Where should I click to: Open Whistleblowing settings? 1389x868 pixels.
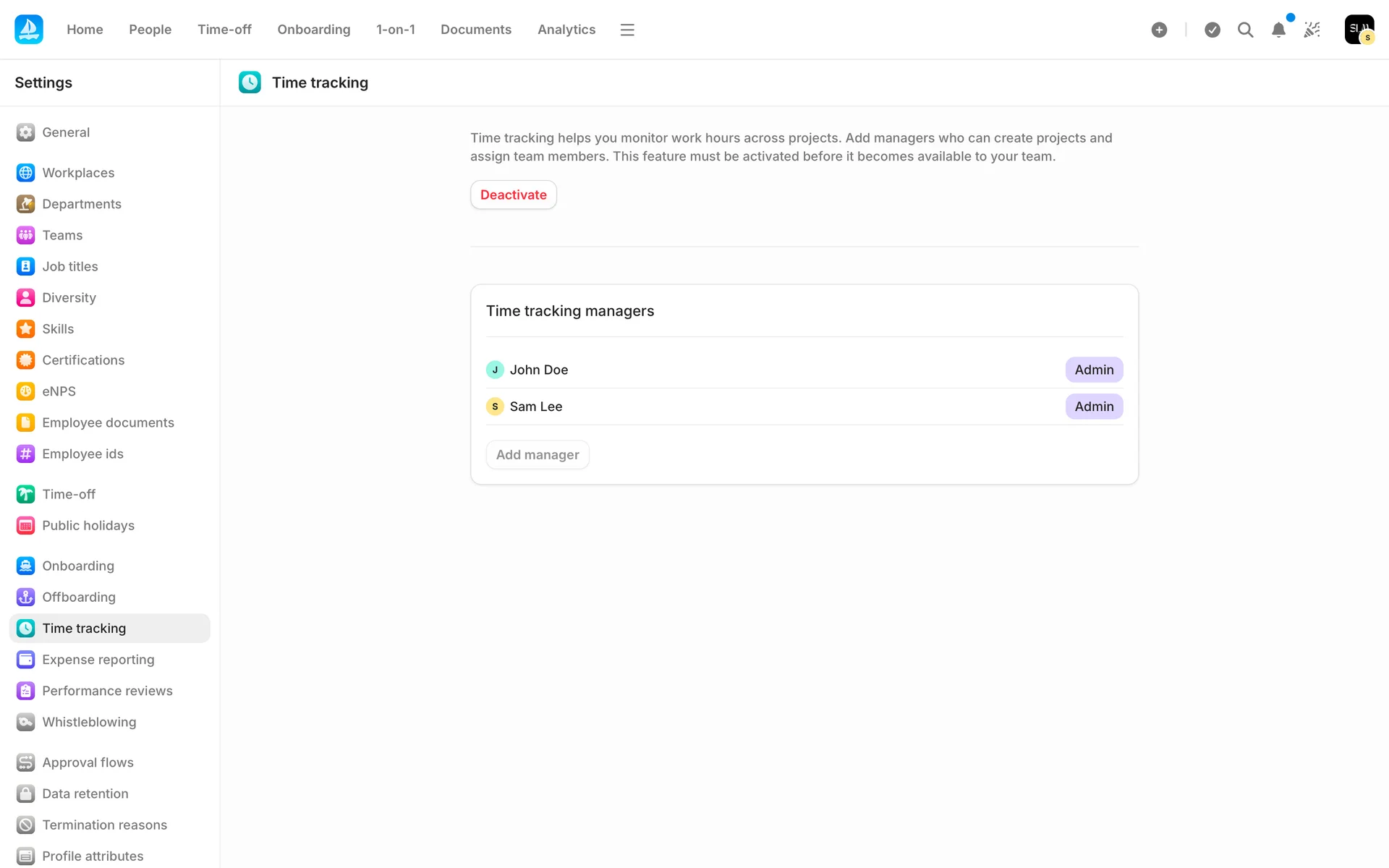(88, 722)
